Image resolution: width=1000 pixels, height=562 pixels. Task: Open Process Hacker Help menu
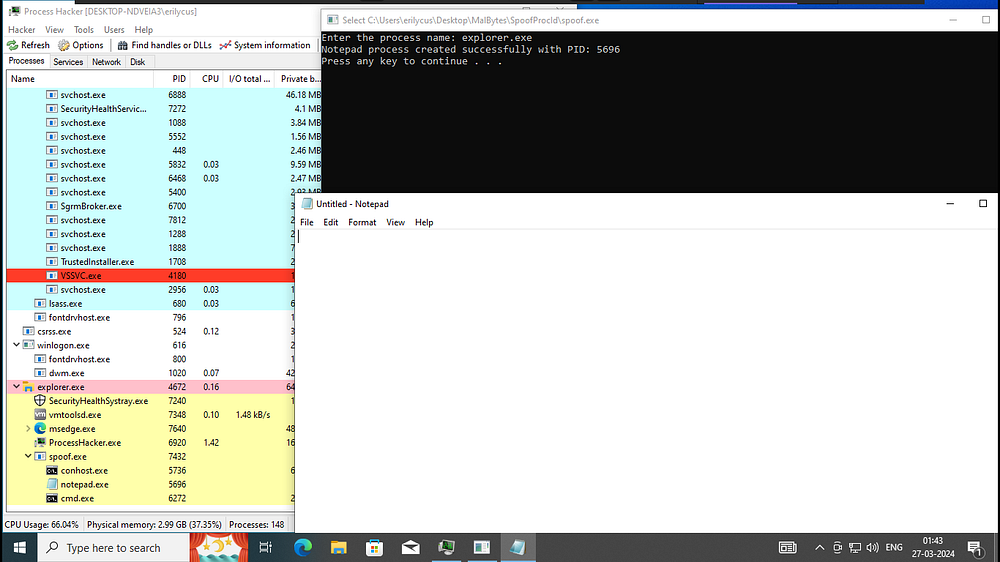143,29
